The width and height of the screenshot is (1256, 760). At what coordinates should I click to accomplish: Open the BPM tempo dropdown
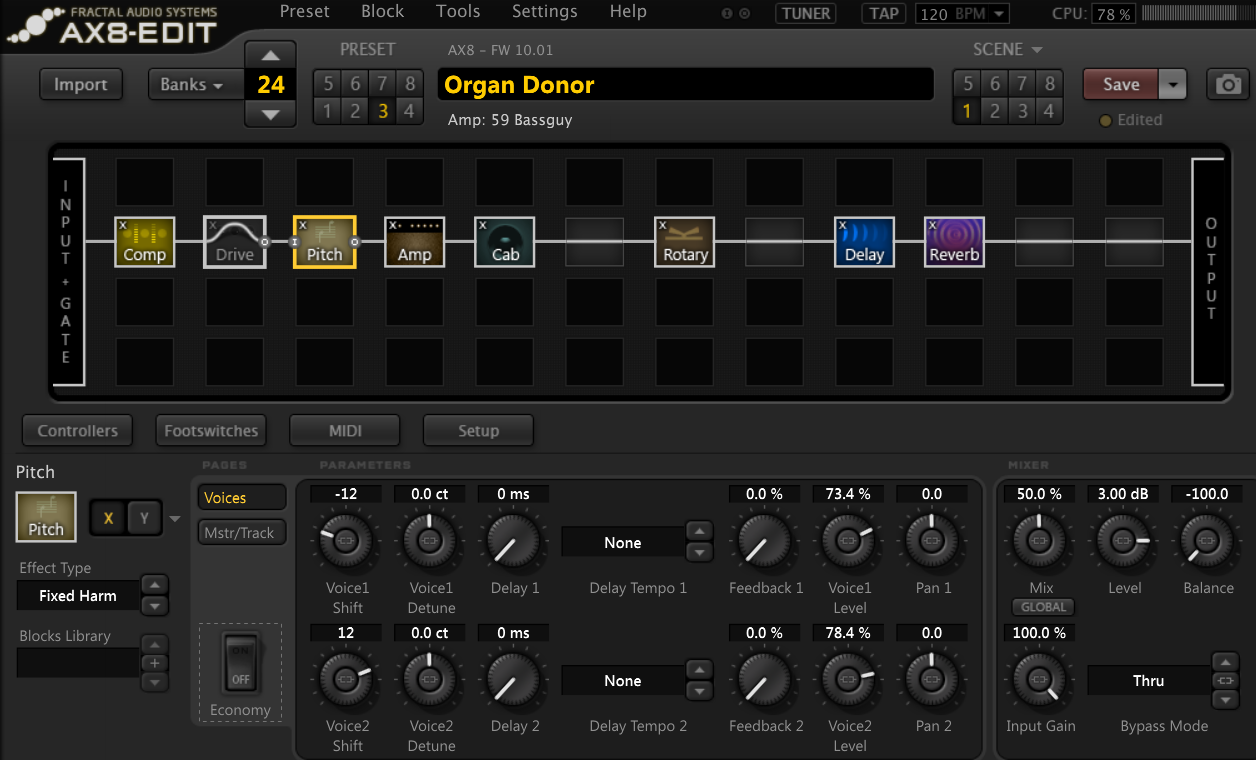pyautogui.click(x=962, y=14)
